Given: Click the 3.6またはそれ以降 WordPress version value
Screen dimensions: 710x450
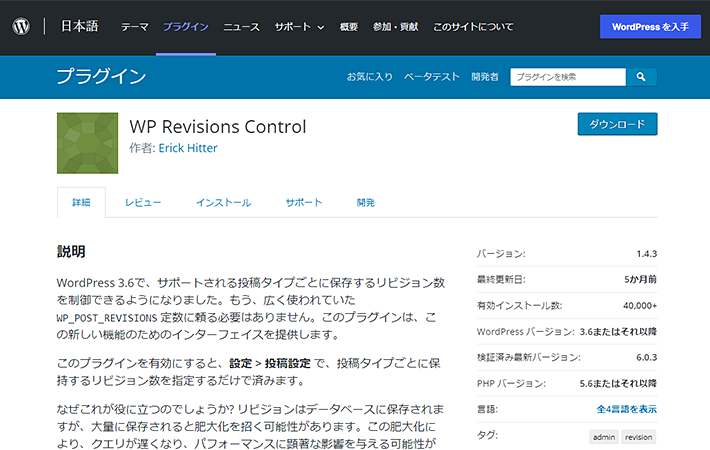Looking at the screenshot, I should pyautogui.click(x=618, y=331).
